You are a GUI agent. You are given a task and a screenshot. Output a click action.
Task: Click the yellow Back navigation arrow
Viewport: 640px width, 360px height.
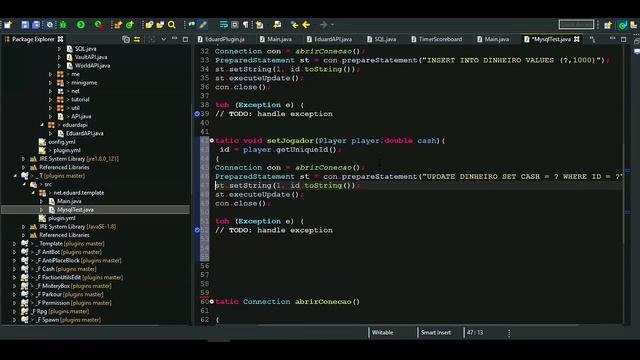[x=306, y=25]
